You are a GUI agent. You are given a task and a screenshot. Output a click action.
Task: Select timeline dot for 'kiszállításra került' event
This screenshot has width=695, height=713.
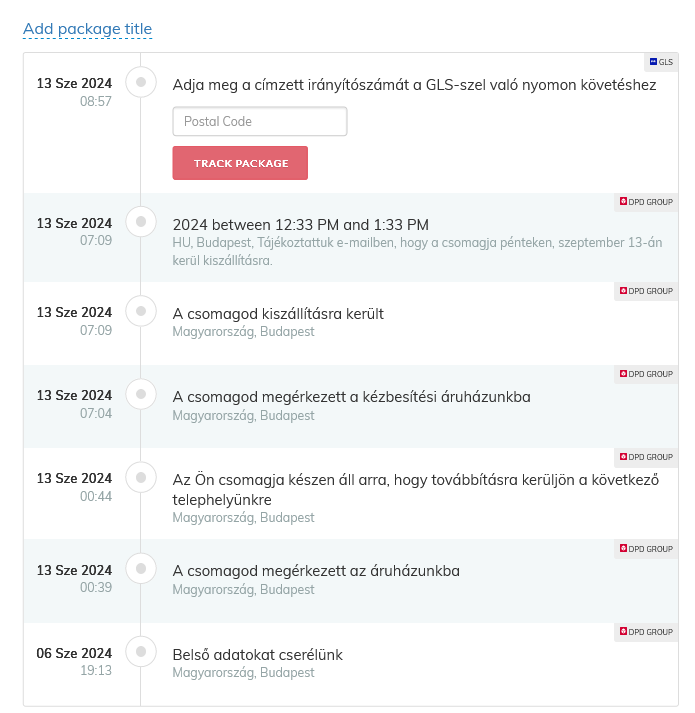[x=141, y=311]
